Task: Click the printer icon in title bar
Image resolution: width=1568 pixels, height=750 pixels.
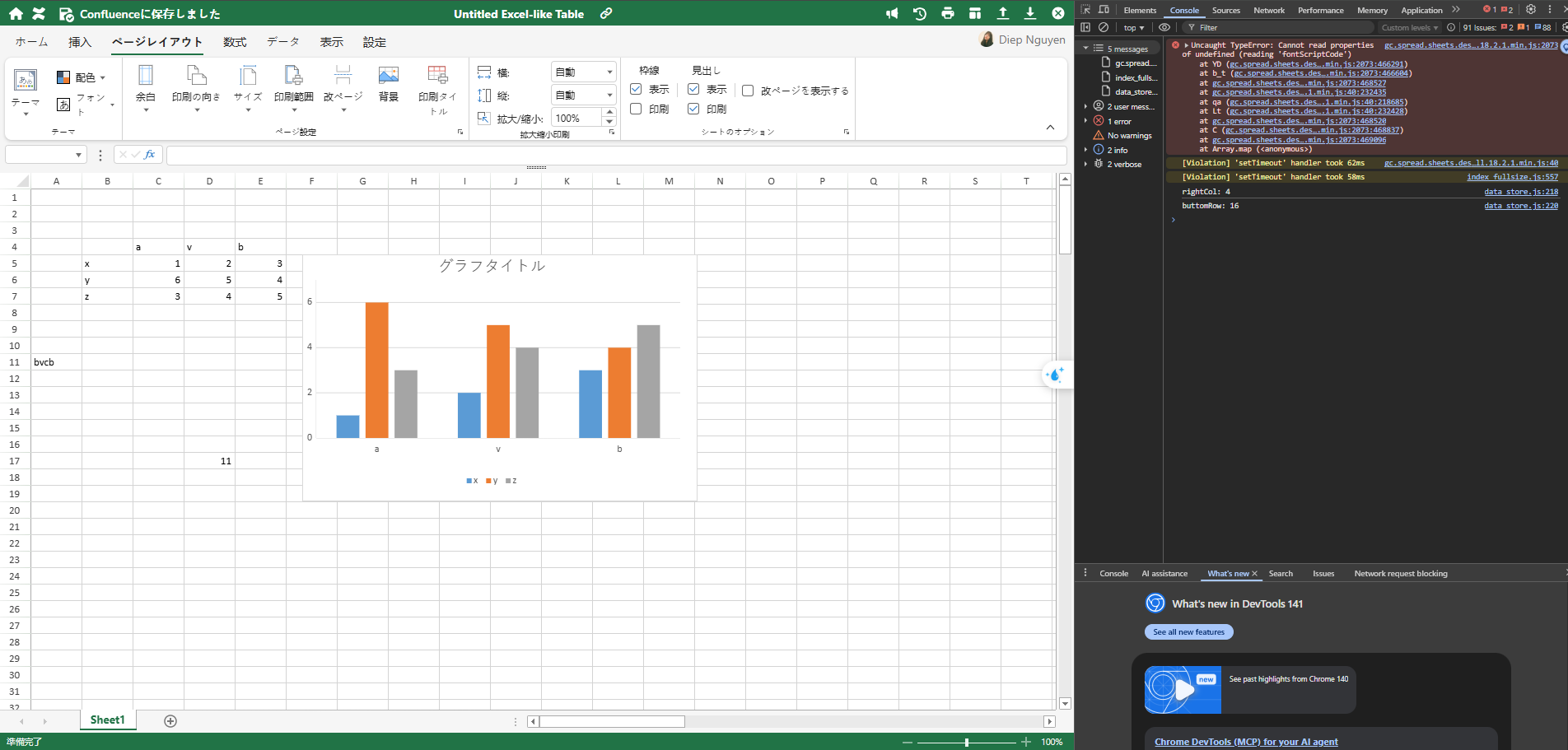Action: click(948, 13)
